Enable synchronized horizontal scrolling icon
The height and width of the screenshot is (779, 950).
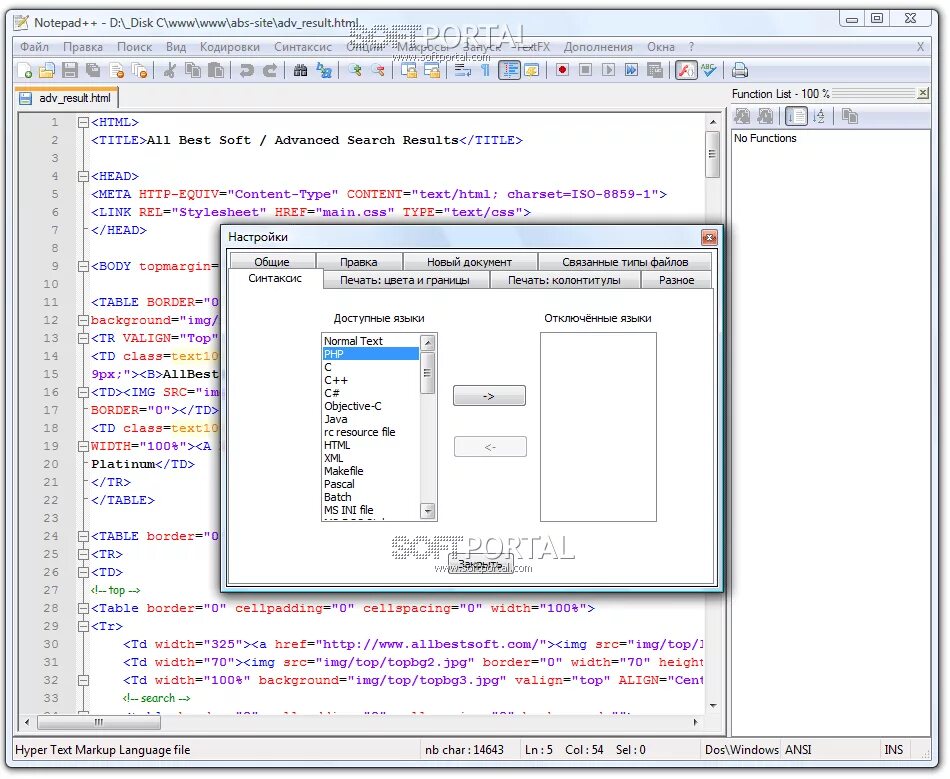432,70
